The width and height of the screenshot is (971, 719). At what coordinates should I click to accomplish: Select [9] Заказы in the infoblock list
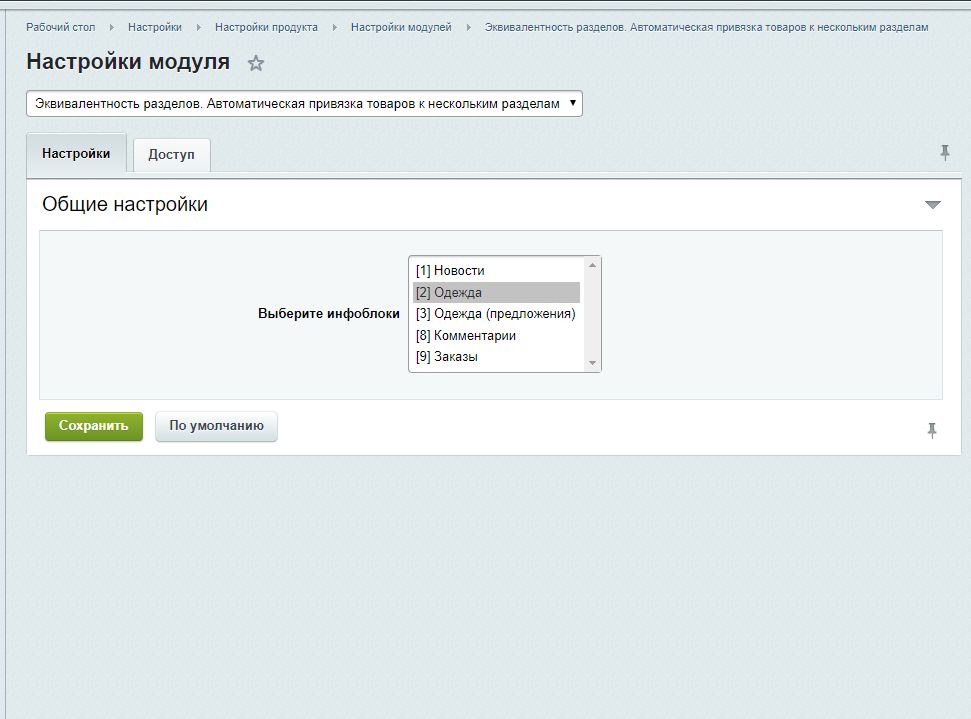point(446,357)
